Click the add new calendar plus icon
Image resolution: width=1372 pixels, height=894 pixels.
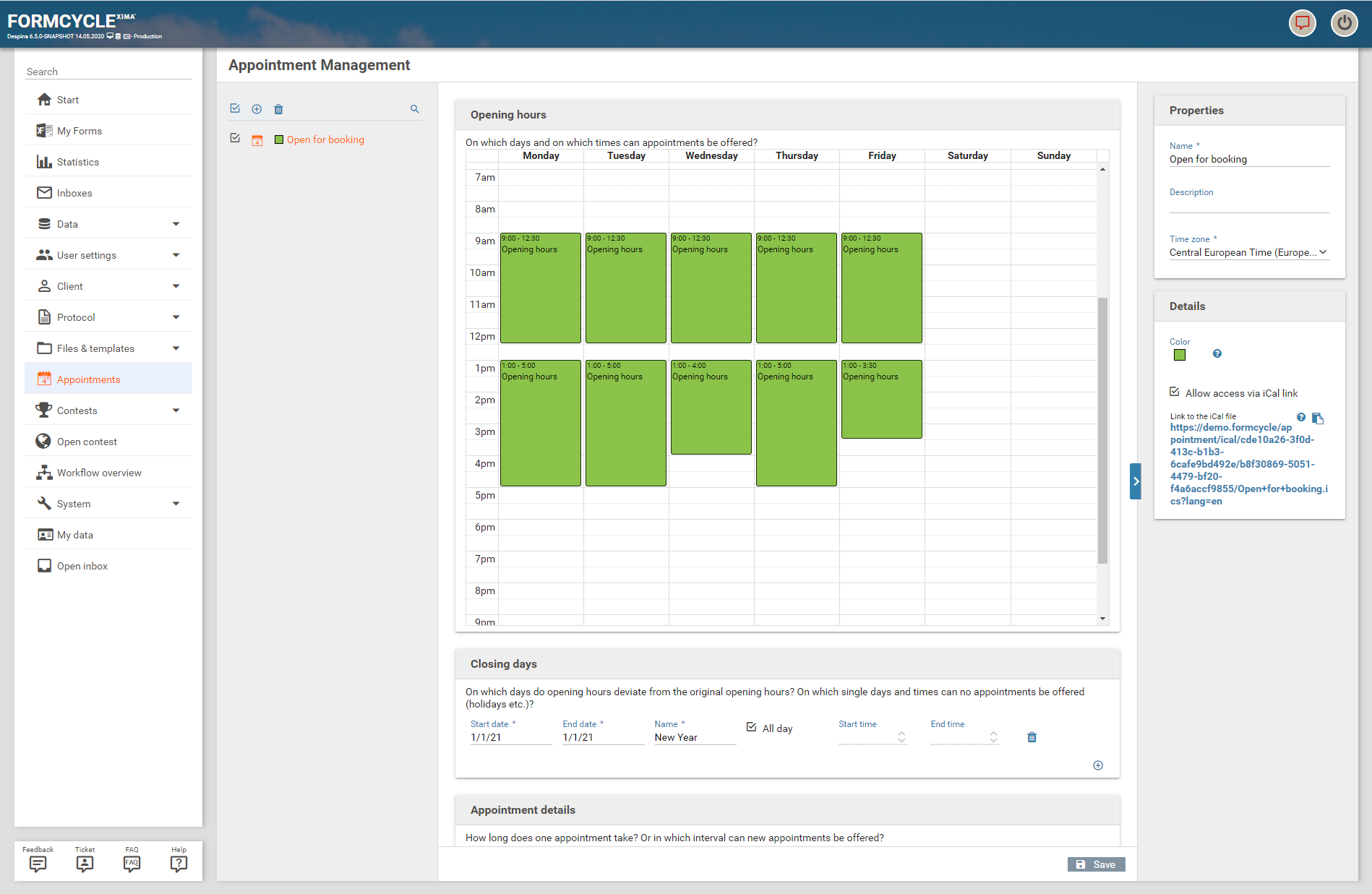point(257,109)
